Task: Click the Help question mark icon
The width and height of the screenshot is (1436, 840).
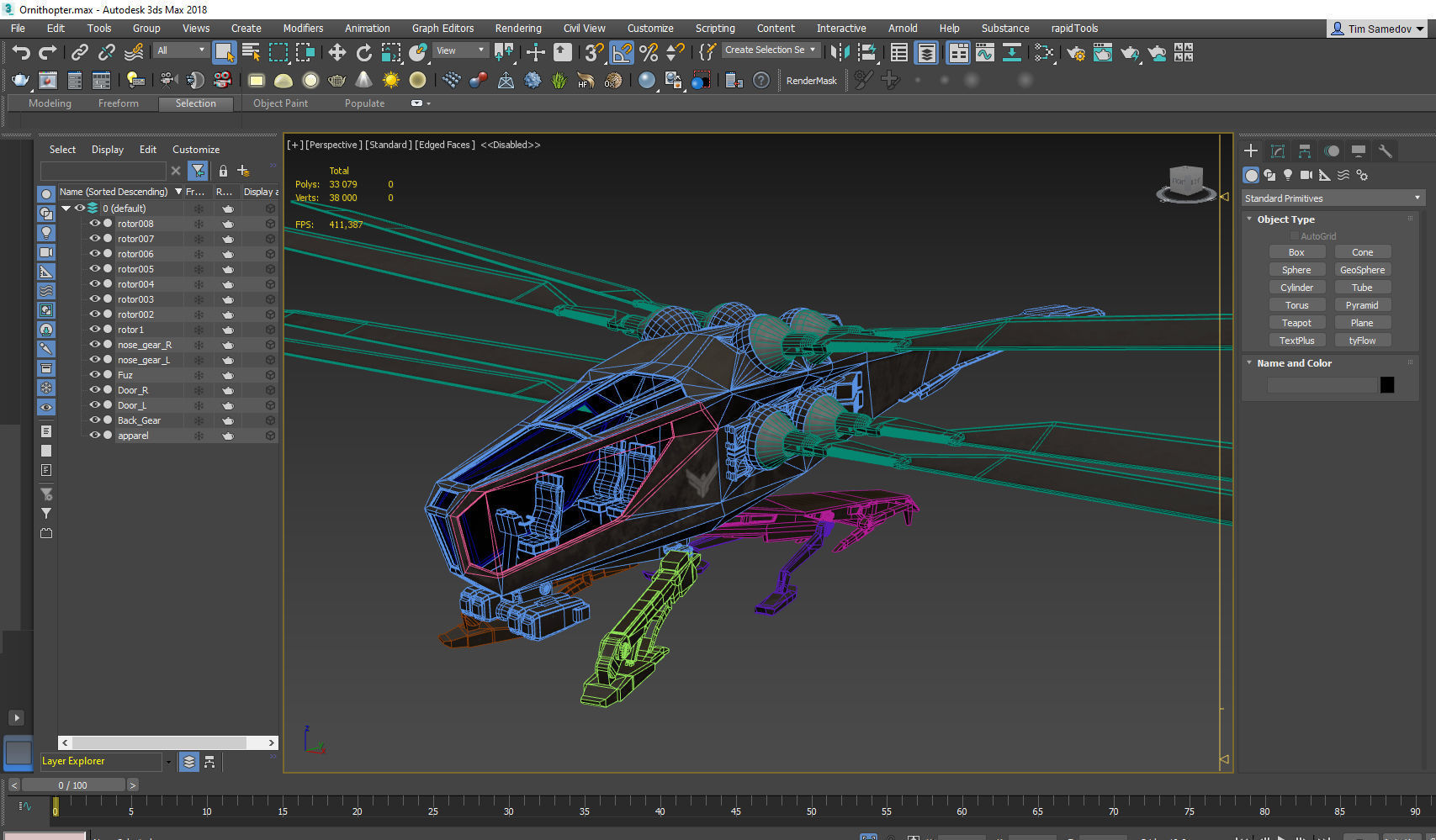Action: (x=761, y=80)
